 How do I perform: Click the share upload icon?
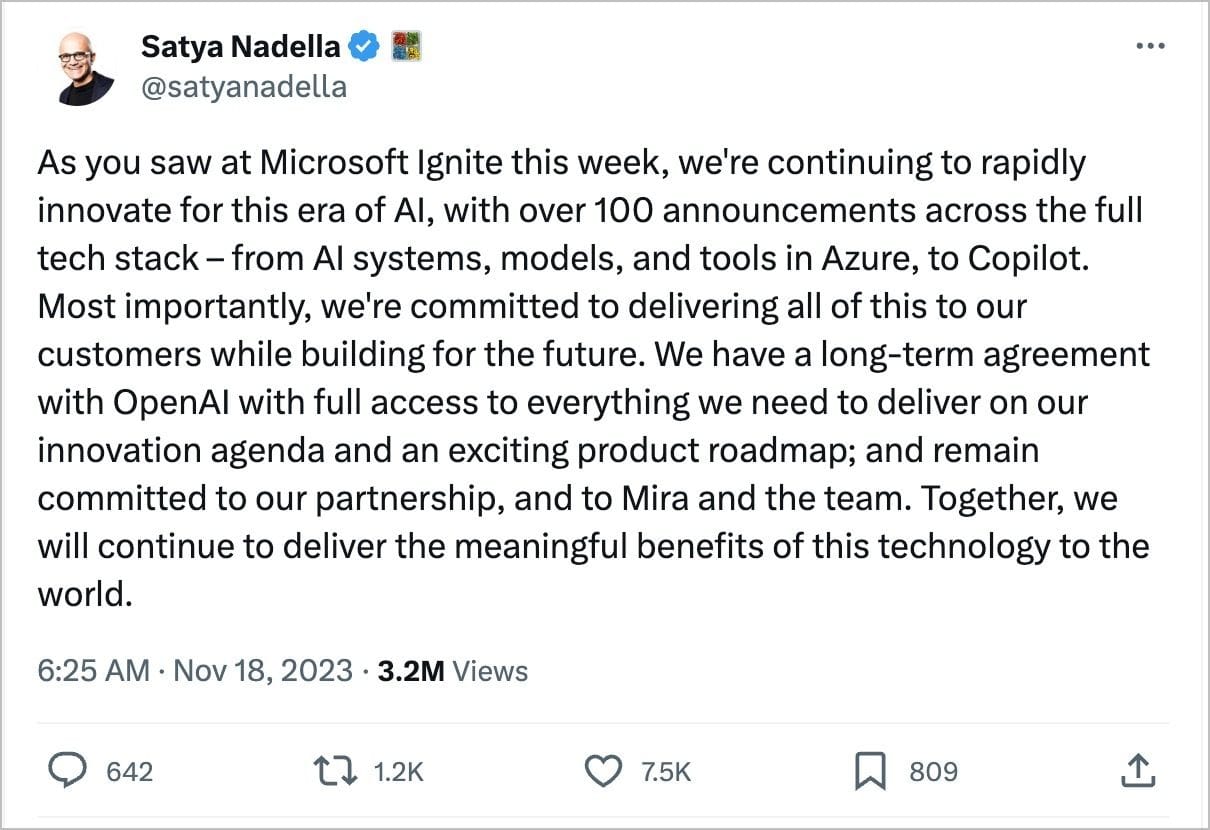(x=1137, y=771)
